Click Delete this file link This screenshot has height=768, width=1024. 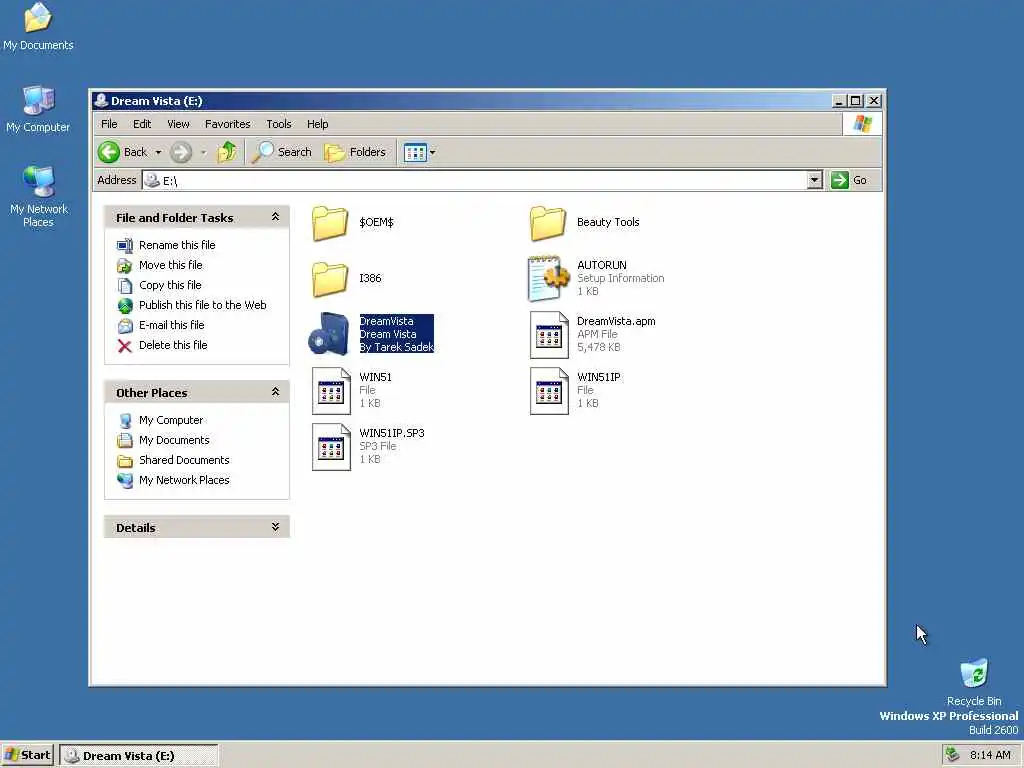(x=173, y=345)
